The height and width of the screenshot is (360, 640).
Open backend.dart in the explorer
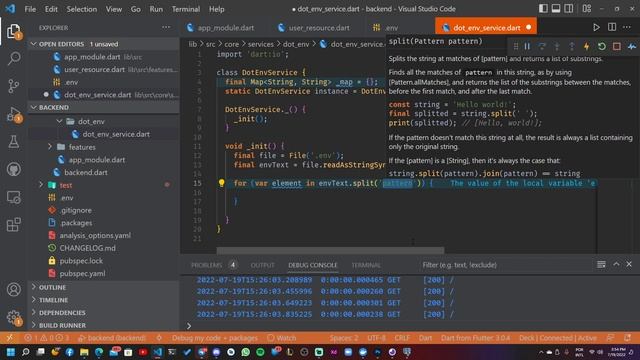[86, 172]
